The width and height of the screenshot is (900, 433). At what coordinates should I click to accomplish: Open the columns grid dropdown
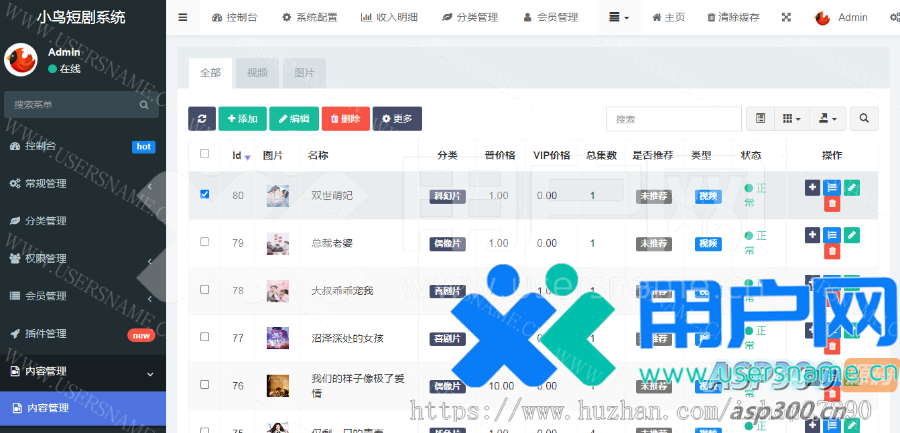(792, 118)
